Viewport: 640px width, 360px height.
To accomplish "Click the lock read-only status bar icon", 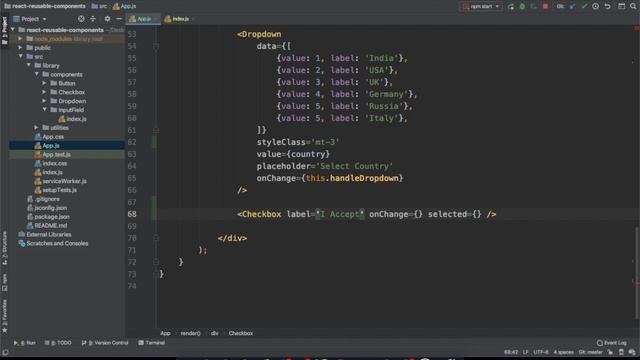I will click(610, 352).
